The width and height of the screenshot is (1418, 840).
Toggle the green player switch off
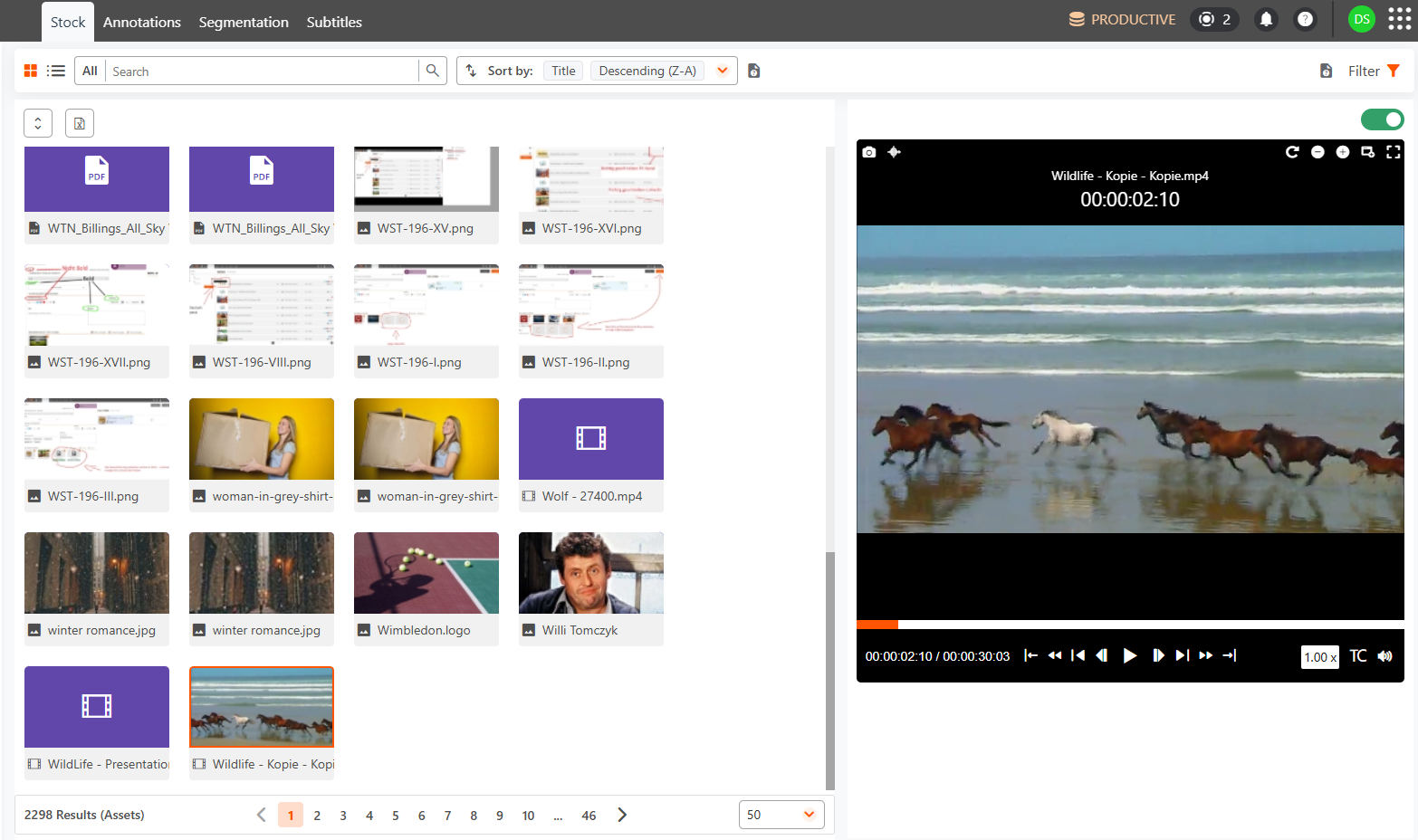click(1383, 119)
